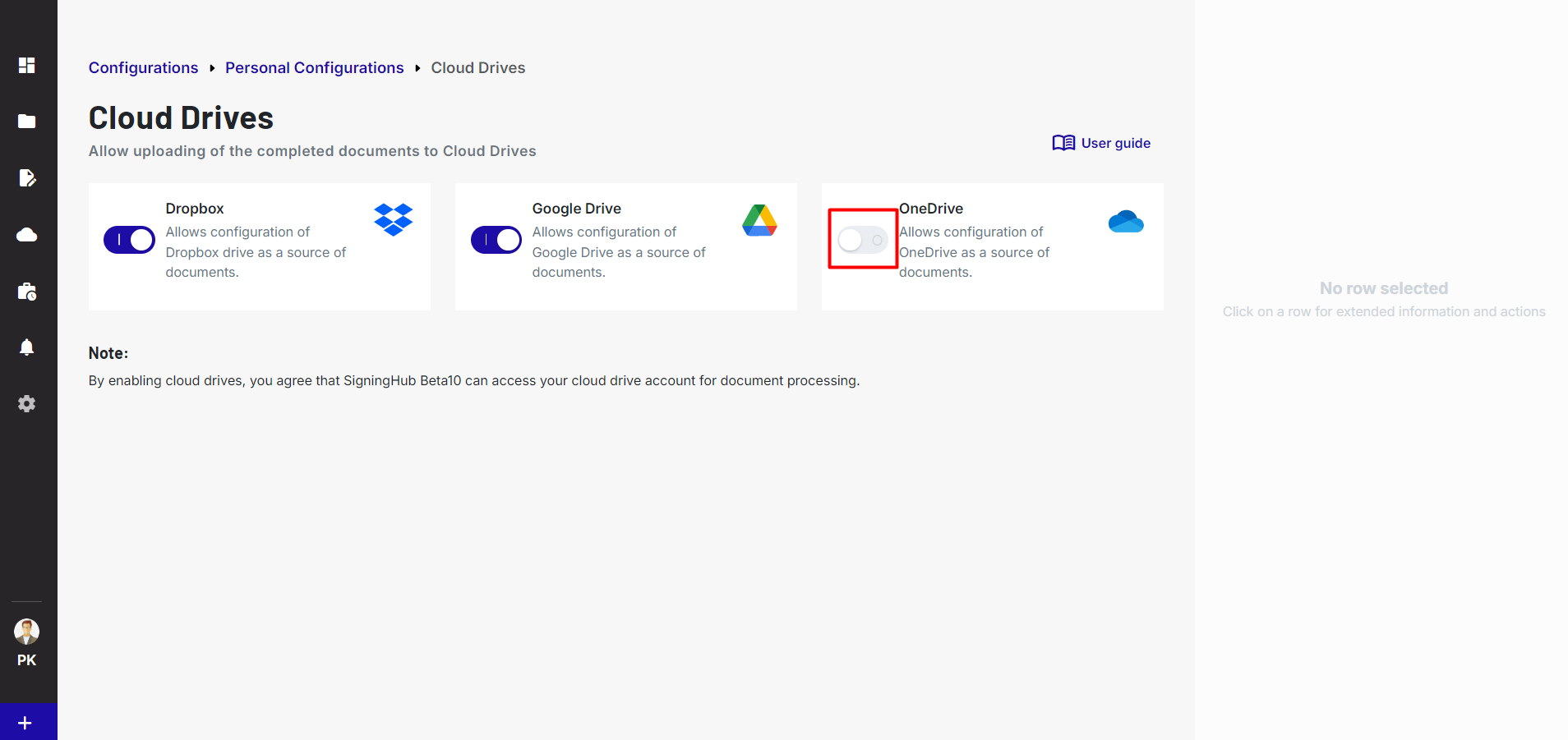Click the Dropbox logo icon
Viewport: 1568px width, 740px height.
tap(394, 220)
